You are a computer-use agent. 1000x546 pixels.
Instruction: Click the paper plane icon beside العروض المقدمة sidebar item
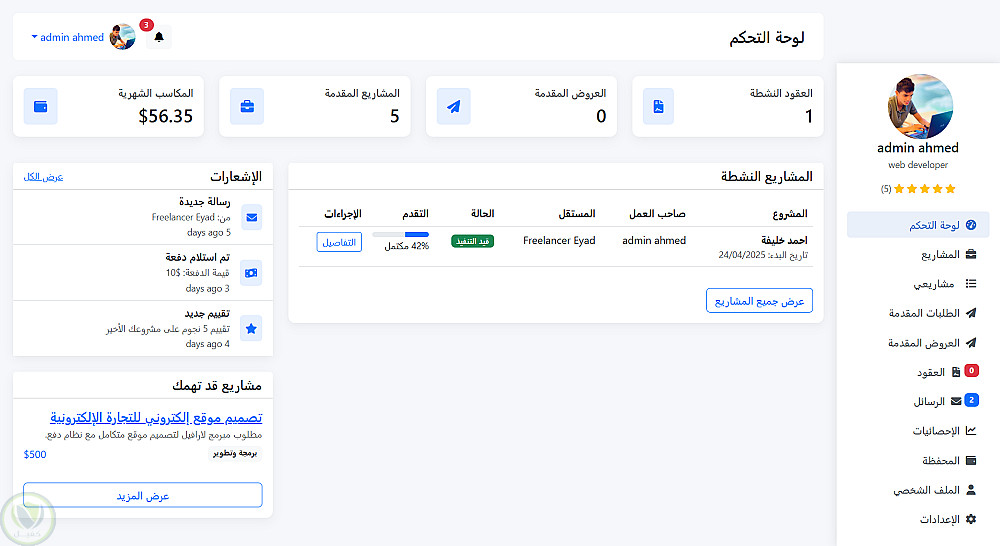click(x=971, y=343)
